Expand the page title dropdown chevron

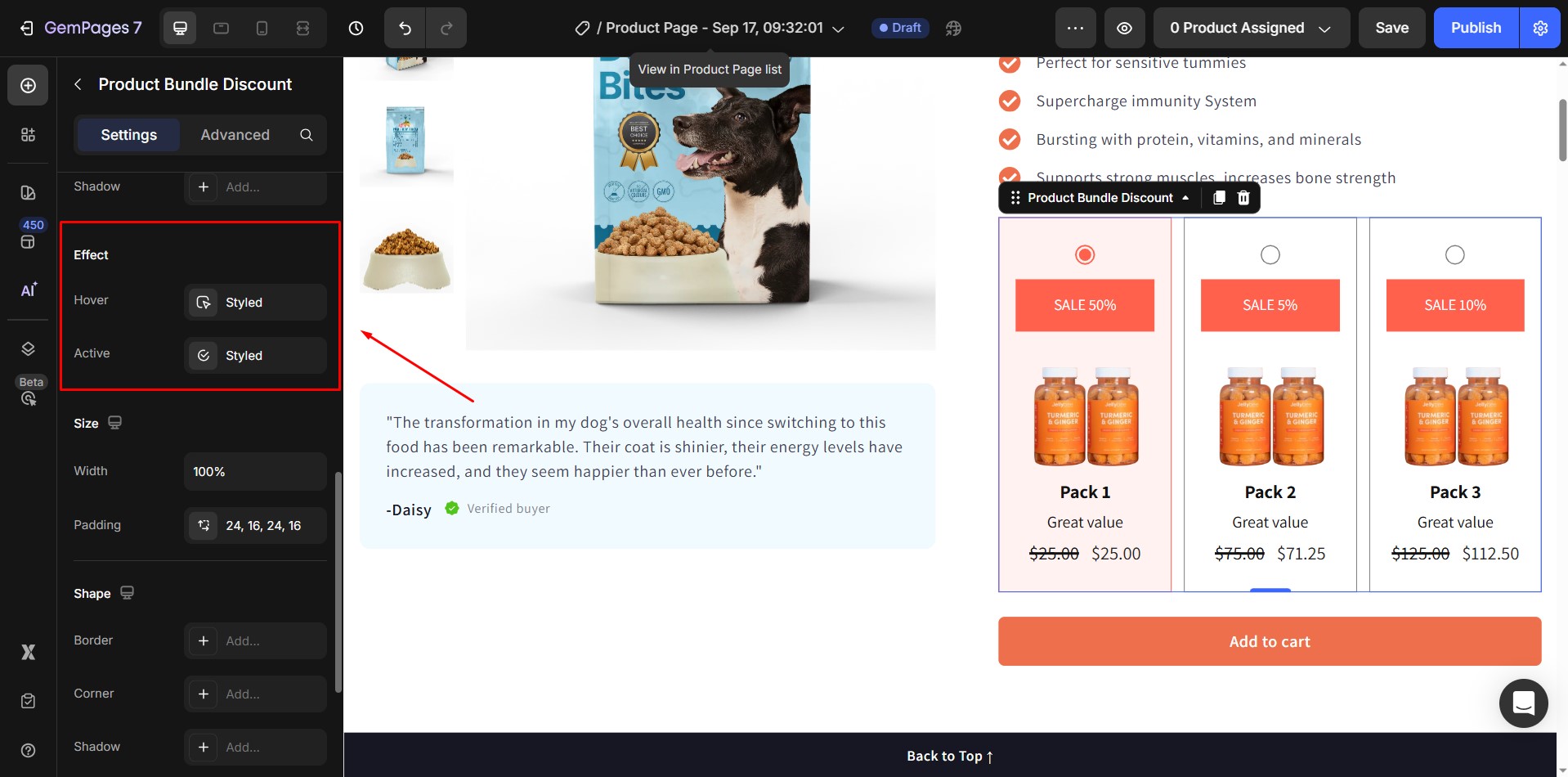tap(838, 29)
